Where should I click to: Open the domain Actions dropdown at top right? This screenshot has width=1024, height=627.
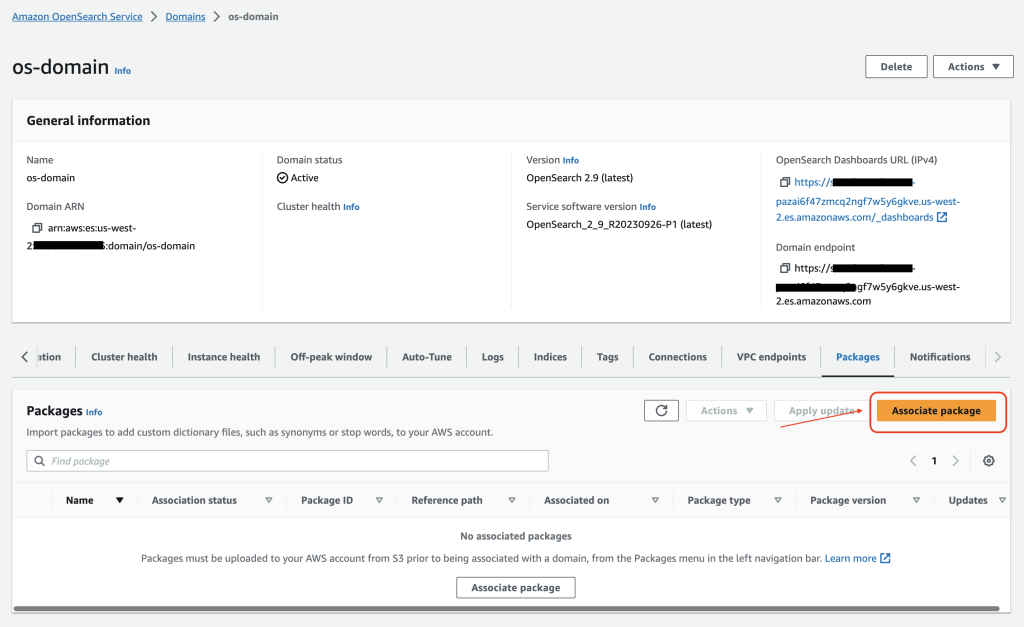coord(973,67)
